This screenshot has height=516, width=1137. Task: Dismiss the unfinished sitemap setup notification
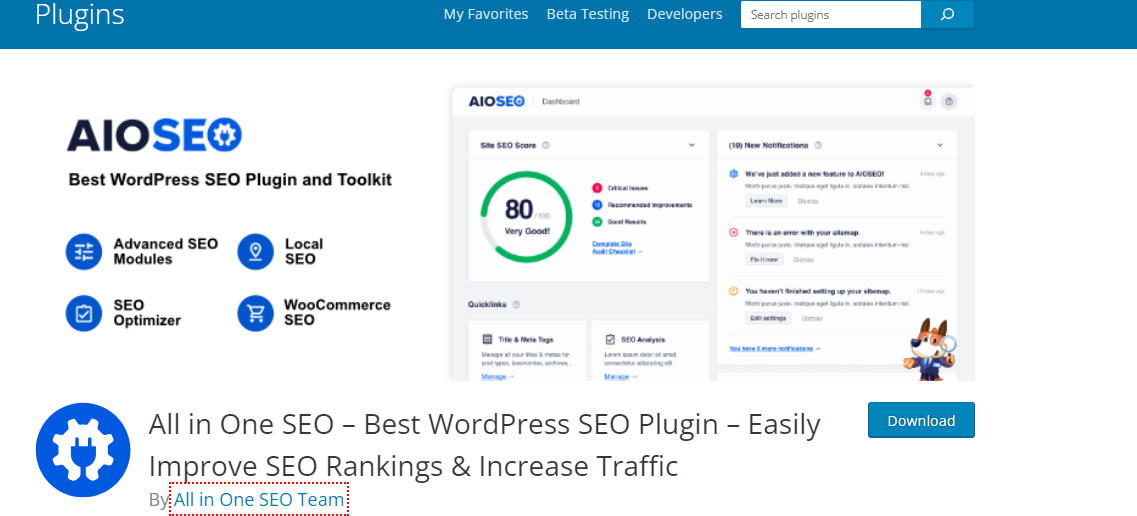[811, 318]
